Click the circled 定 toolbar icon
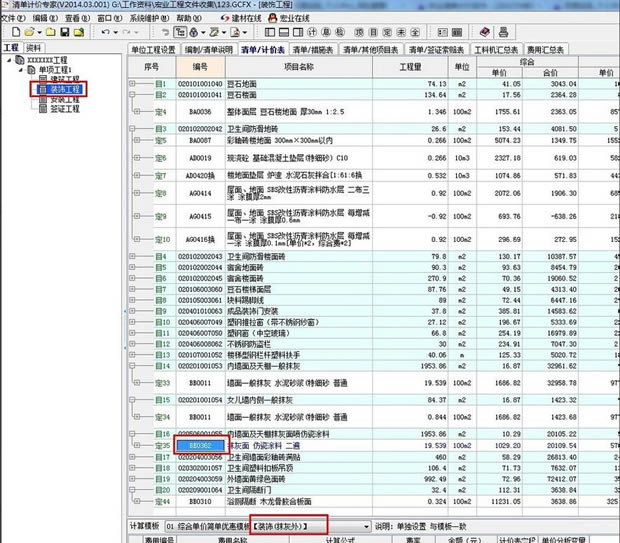The height and width of the screenshot is (543, 620). click(387, 32)
